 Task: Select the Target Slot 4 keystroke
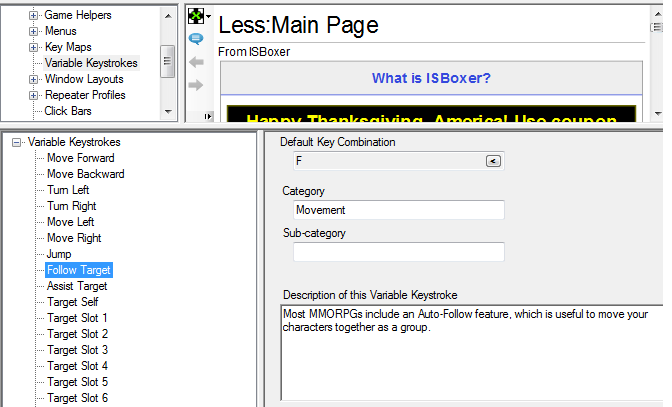click(x=78, y=366)
